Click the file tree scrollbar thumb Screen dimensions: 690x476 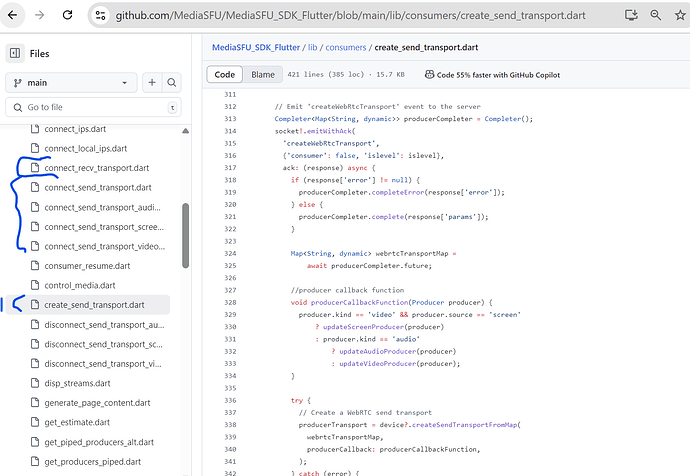point(185,235)
